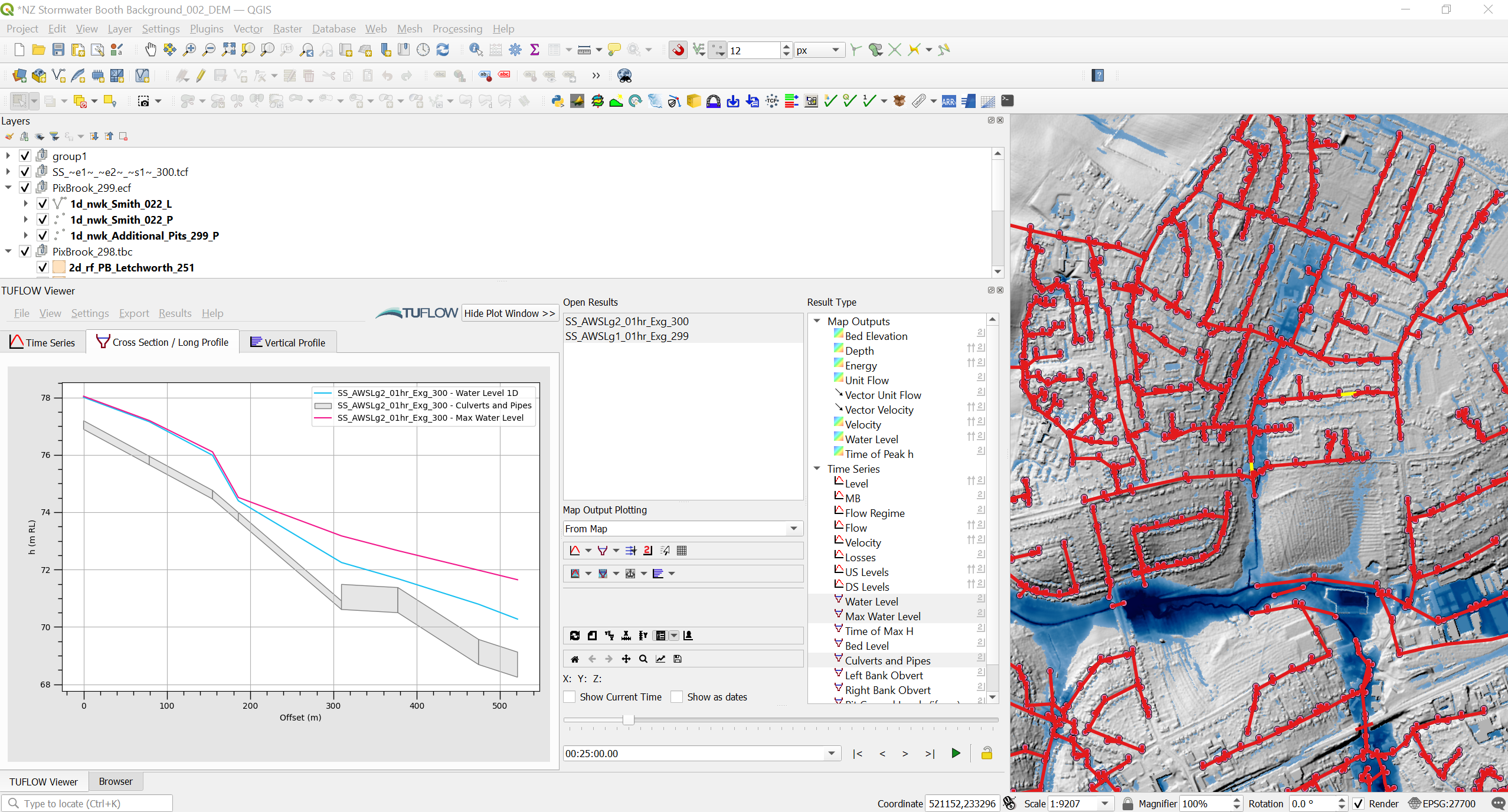Toggle the Render checkbox in status bar
Viewport: 1508px width, 812px height.
(x=1357, y=803)
